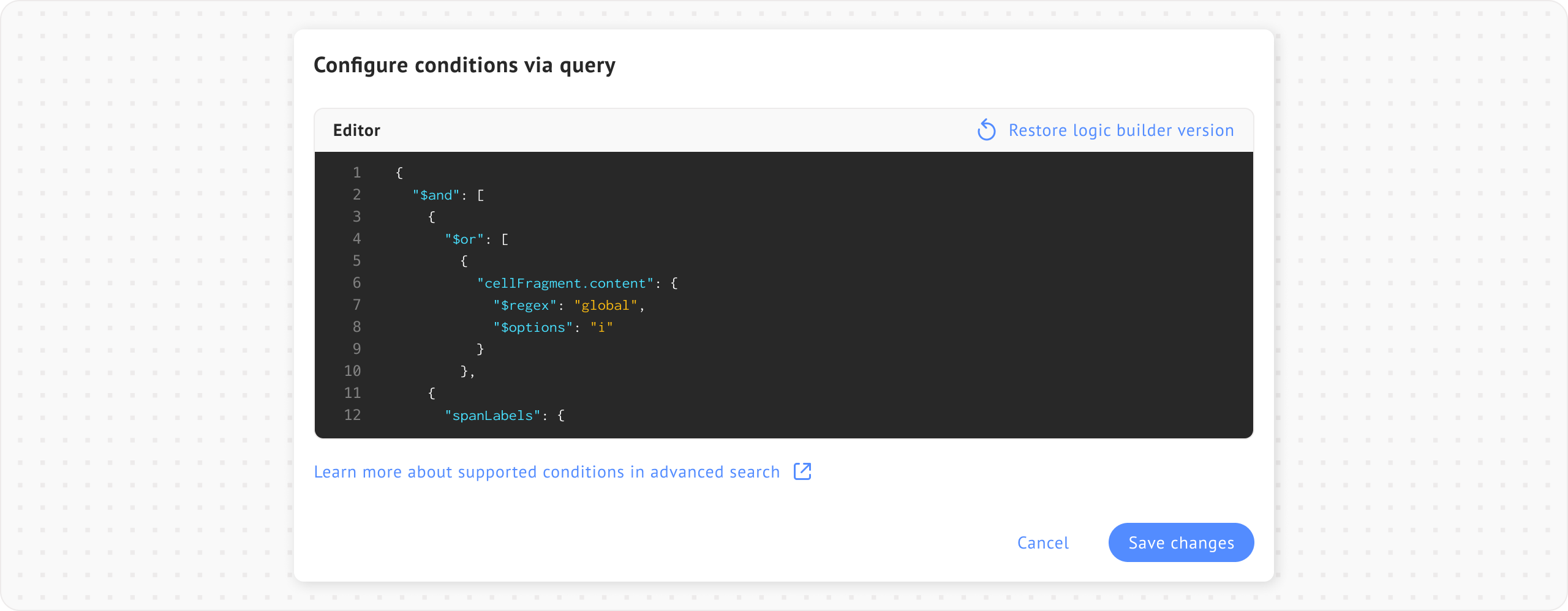Place cursor on "spanLabels" key
The image size is (1568, 611).
point(492,416)
